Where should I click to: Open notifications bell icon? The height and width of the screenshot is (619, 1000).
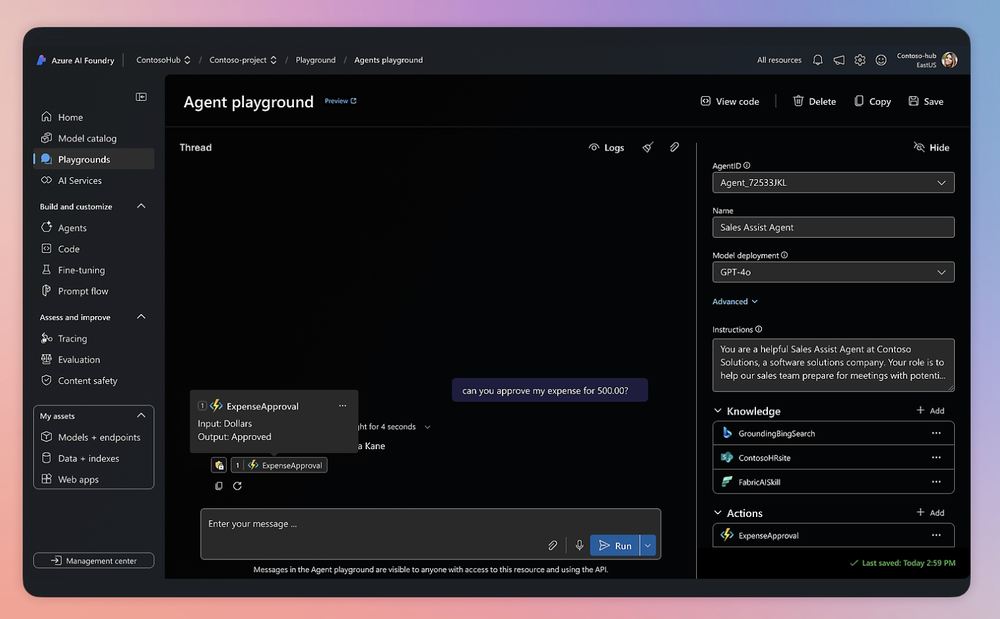(x=818, y=60)
